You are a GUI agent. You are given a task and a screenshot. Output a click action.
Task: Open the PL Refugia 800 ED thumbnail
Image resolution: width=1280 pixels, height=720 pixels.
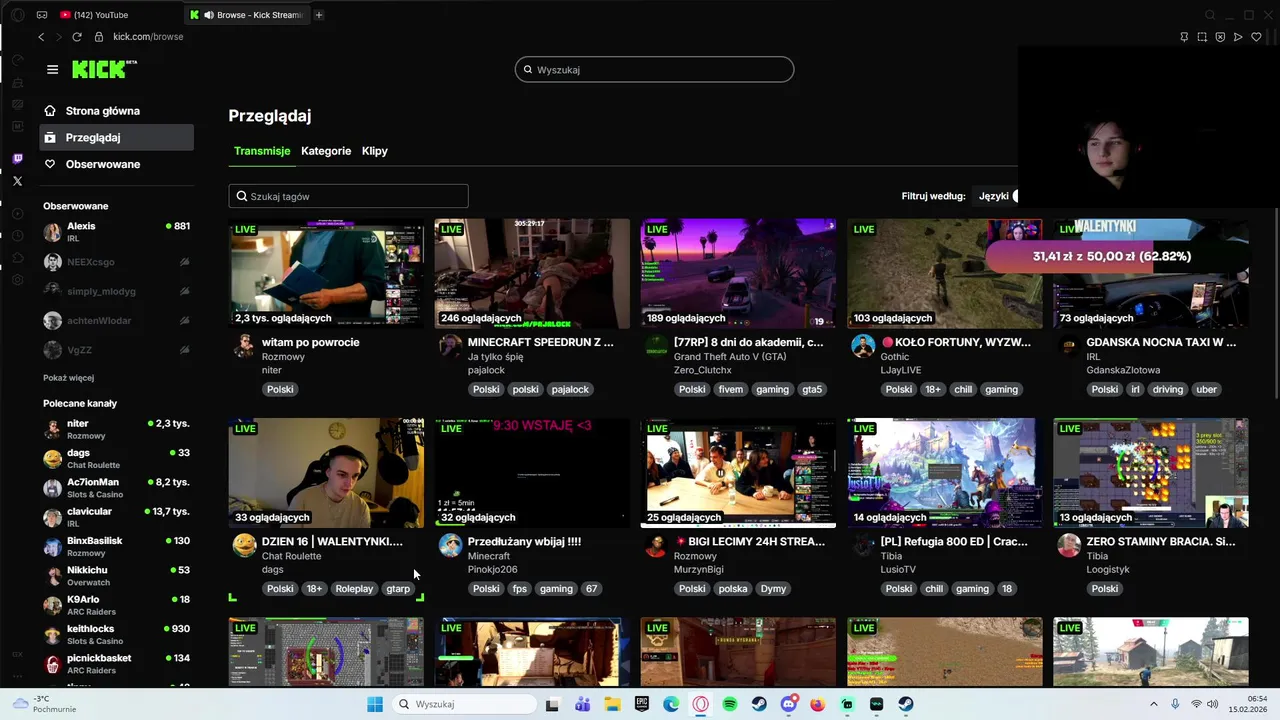pos(944,473)
